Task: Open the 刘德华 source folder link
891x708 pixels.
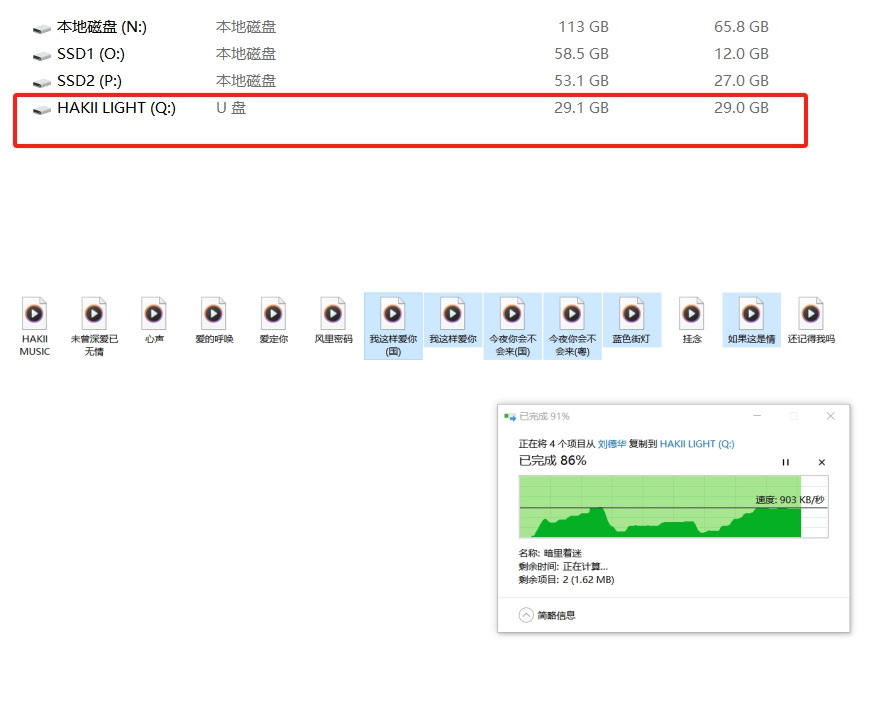Action: point(612,443)
